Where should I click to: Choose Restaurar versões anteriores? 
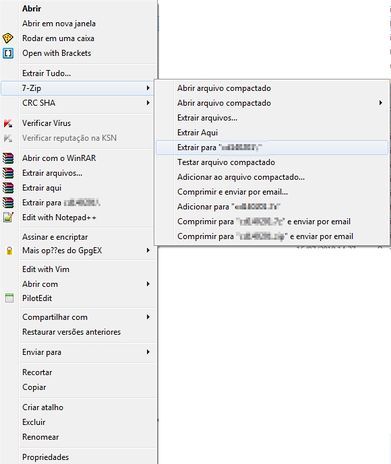point(71,332)
